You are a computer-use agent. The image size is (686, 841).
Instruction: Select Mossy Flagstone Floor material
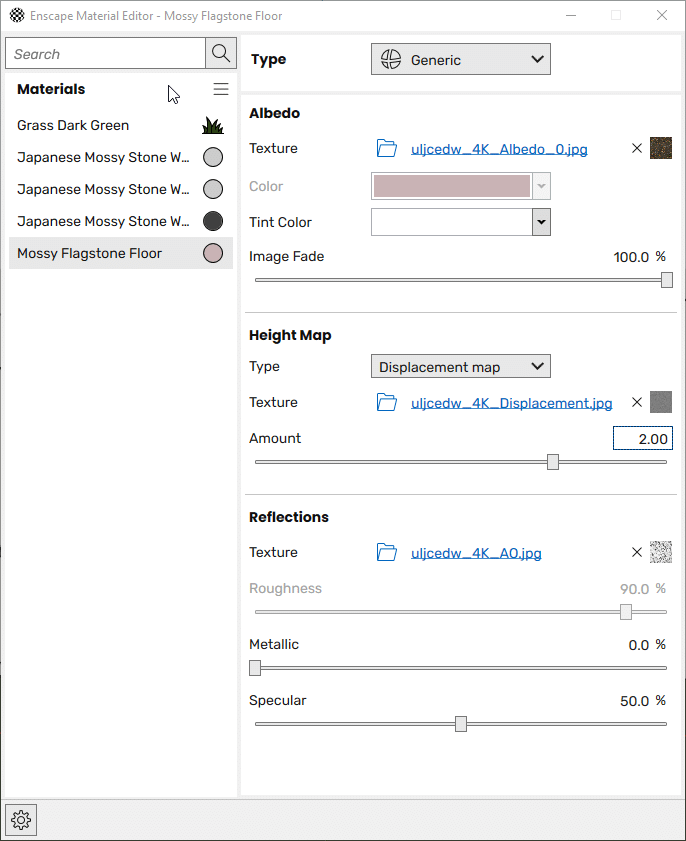point(89,254)
